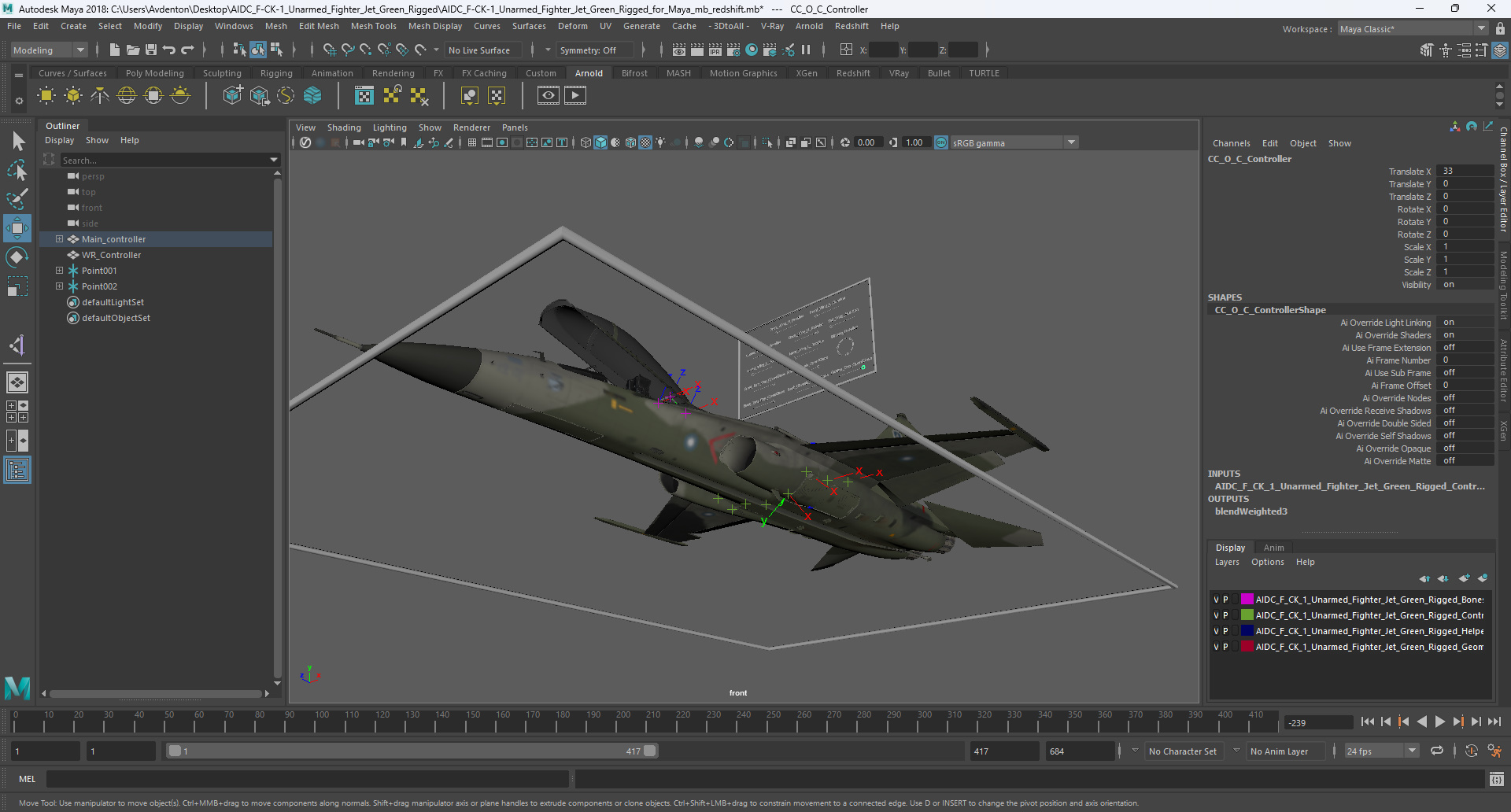Toggle visibility V of Bones layer
The width and height of the screenshot is (1511, 812).
click(x=1216, y=600)
